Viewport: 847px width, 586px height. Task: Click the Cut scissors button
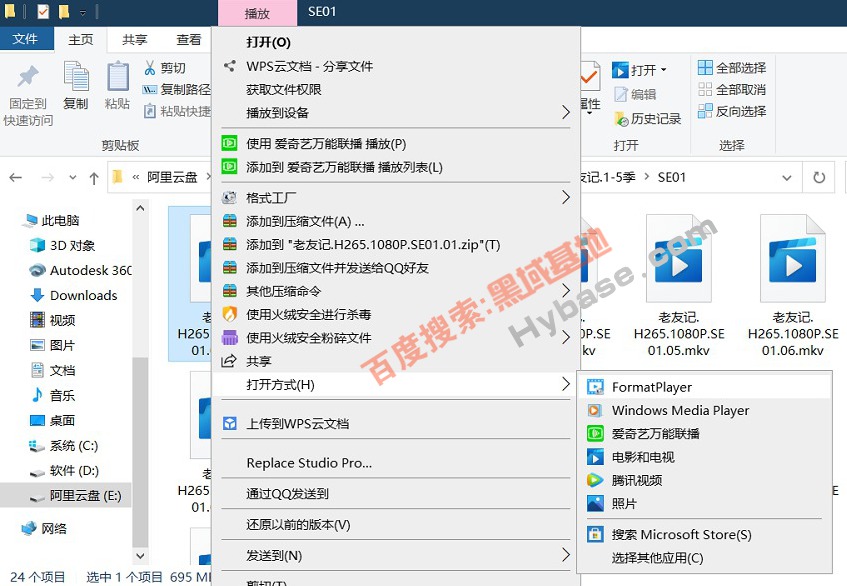(165, 68)
